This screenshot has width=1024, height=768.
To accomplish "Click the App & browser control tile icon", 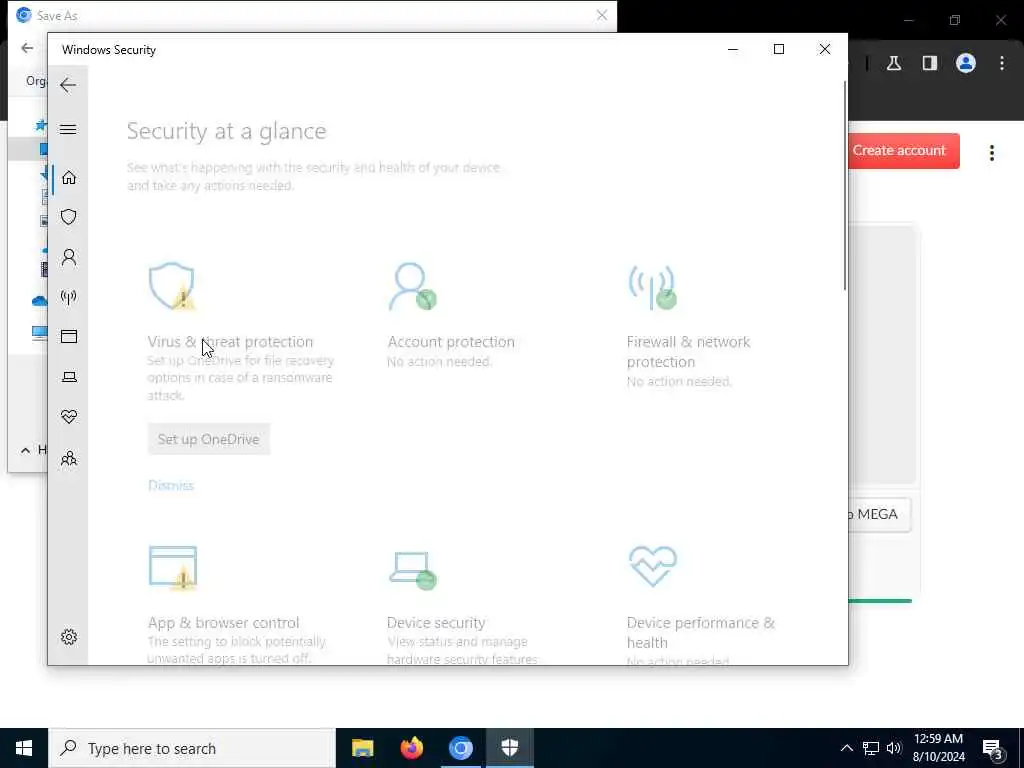I will click(x=172, y=568).
